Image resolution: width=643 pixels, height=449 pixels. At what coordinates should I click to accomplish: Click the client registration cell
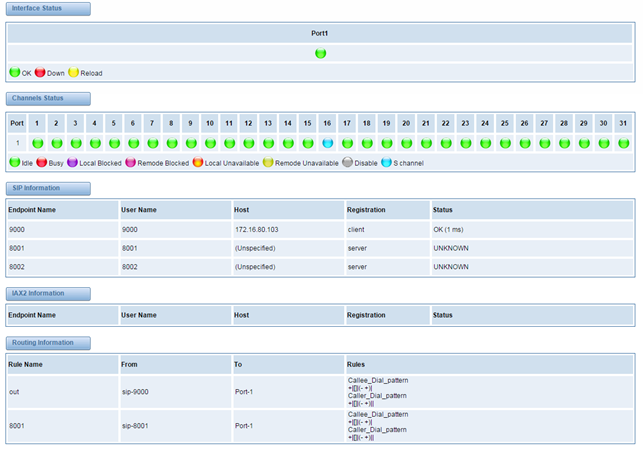388,230
